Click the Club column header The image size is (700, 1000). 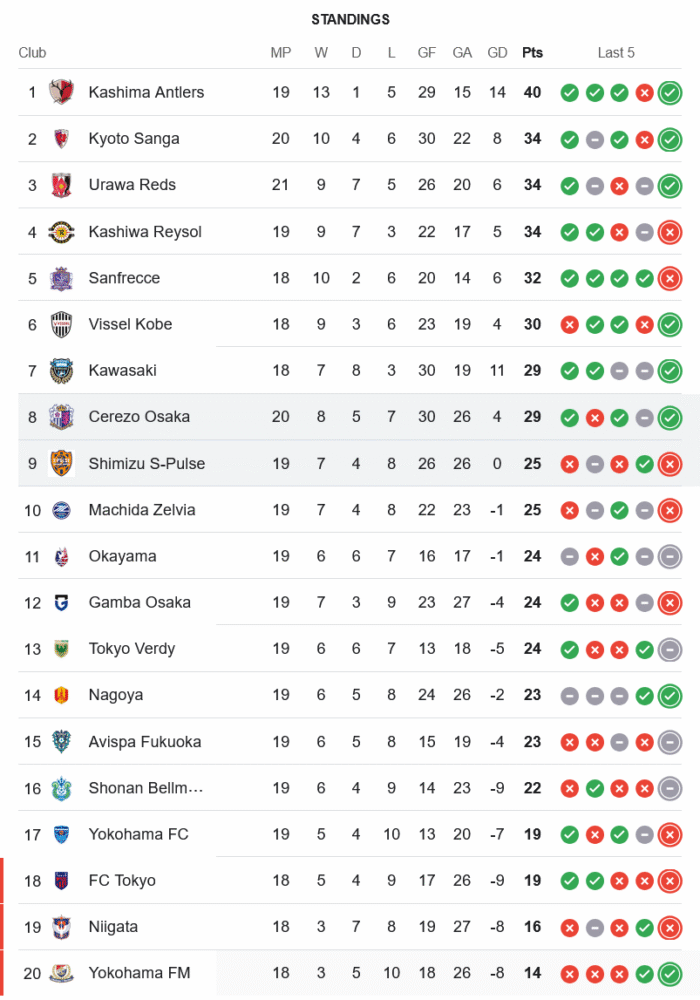32,53
